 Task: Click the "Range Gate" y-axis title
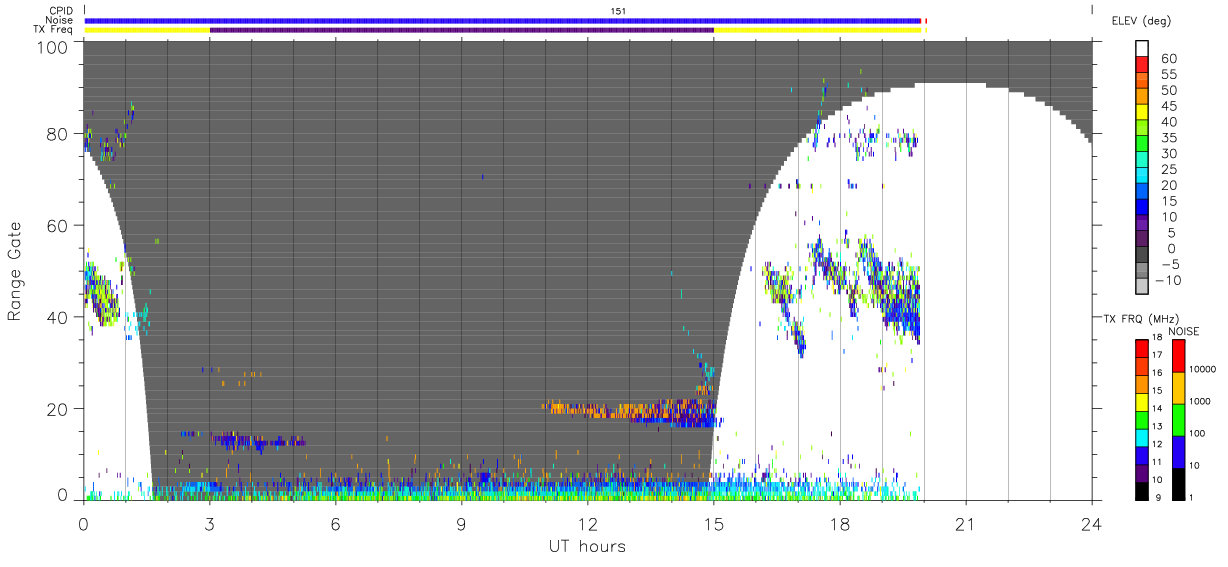click(x=15, y=271)
